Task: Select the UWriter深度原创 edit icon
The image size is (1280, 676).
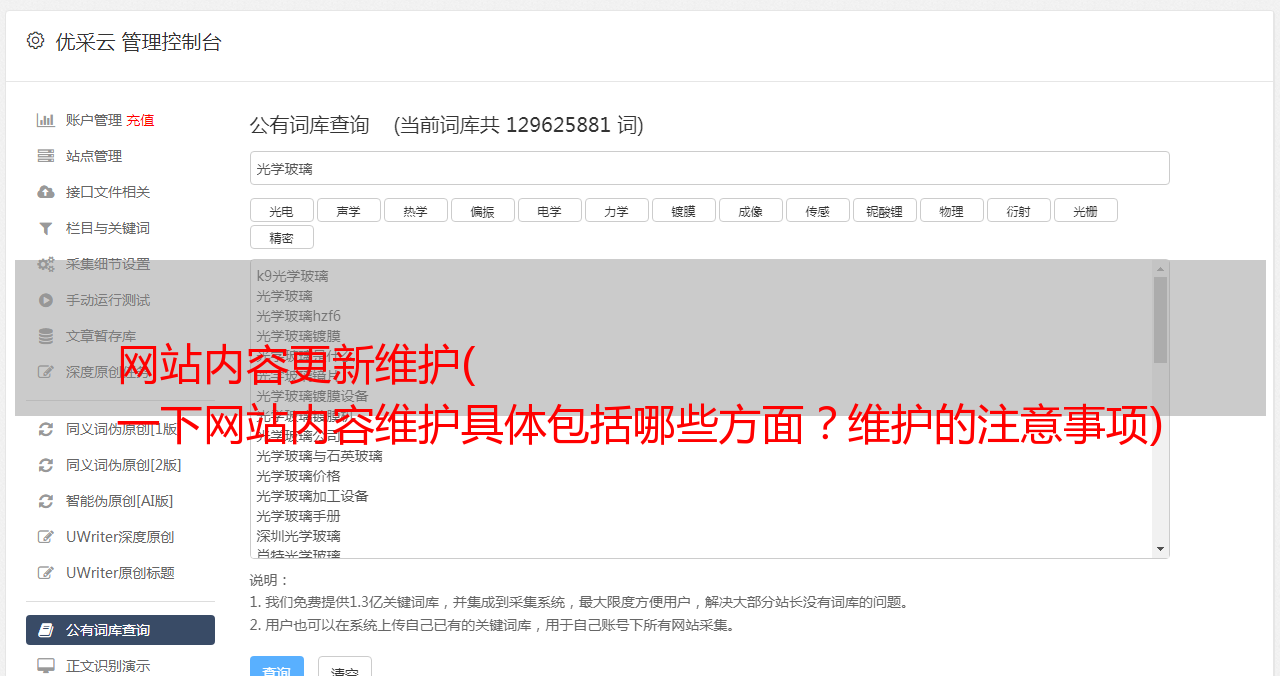Action: pyautogui.click(x=46, y=537)
